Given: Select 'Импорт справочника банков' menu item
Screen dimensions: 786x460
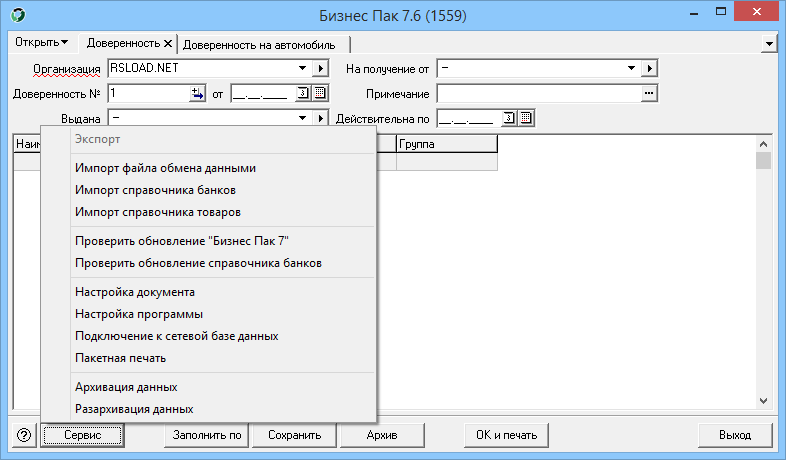Looking at the screenshot, I should tap(155, 190).
